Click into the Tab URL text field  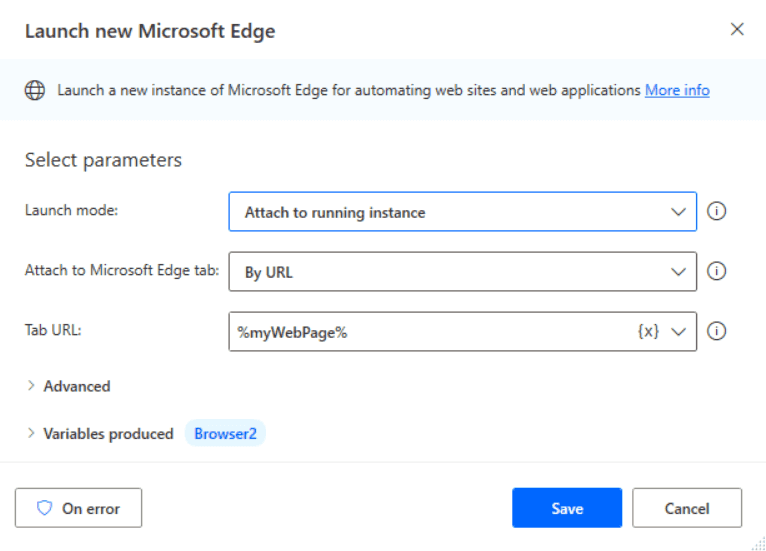[x=430, y=332]
